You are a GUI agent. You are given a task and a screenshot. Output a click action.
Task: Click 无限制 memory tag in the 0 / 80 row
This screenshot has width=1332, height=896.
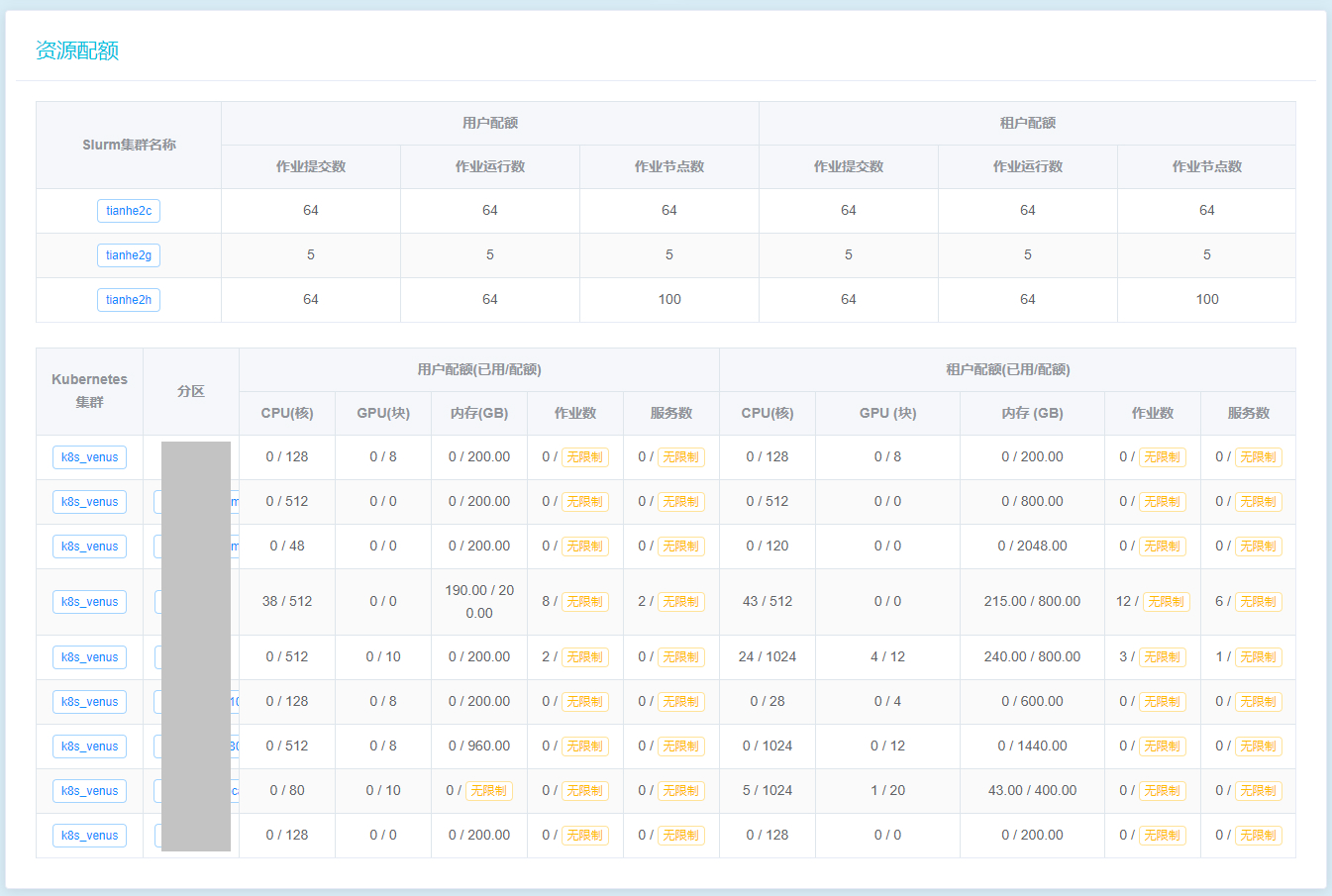pos(489,791)
